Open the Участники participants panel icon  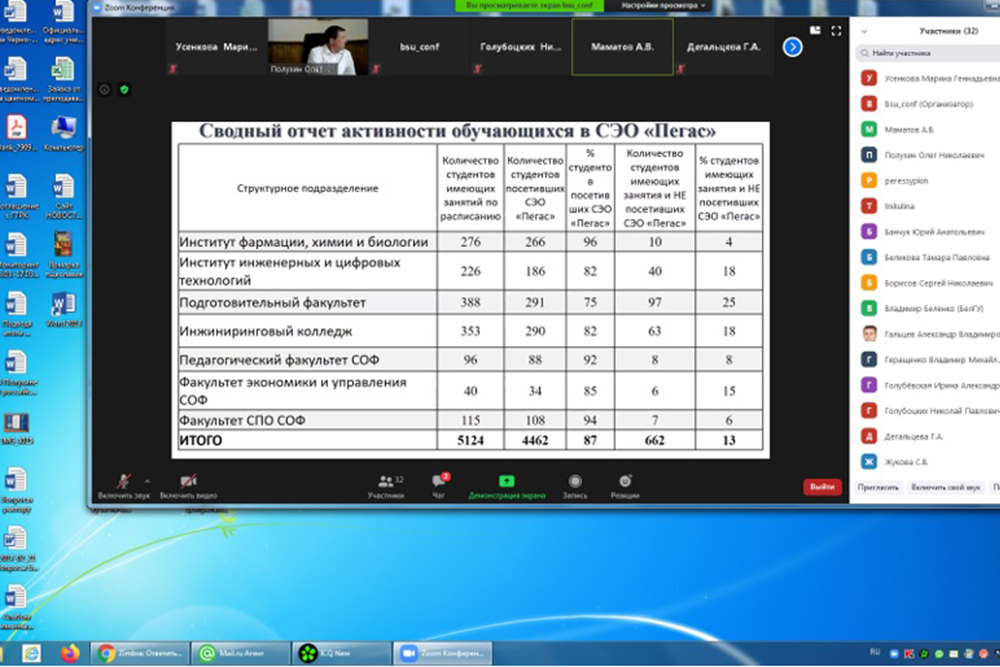[x=385, y=482]
